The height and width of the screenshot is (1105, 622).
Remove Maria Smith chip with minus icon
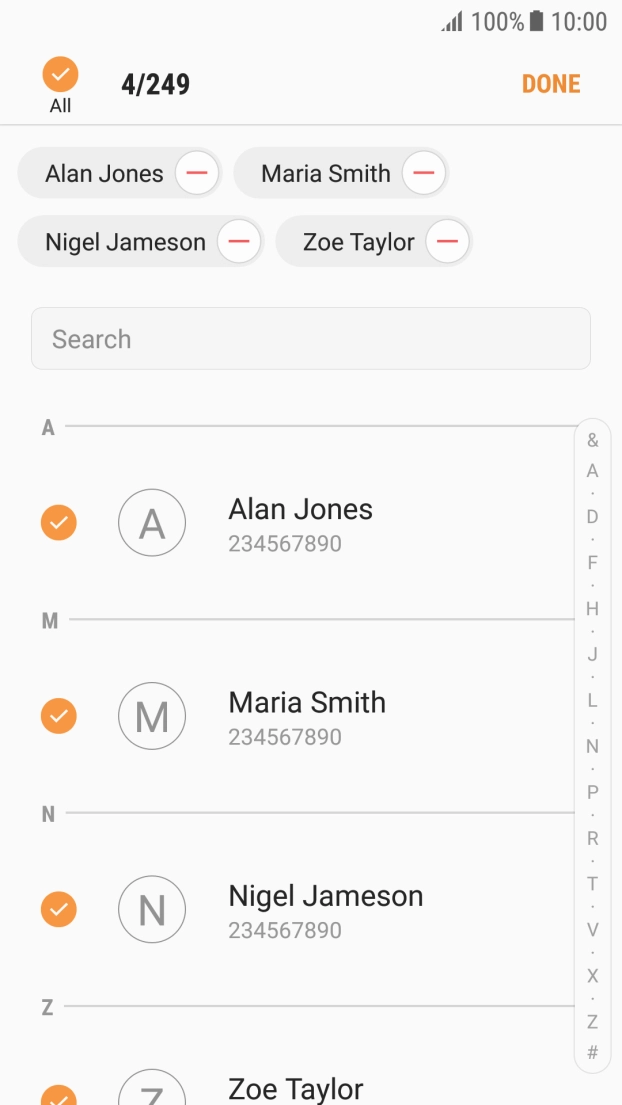coord(424,174)
